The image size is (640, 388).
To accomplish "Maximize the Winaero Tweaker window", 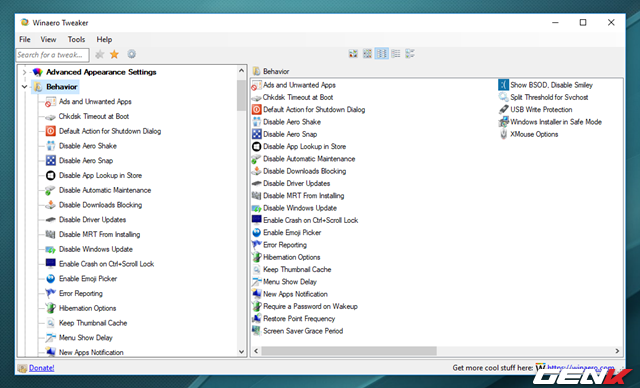I will tap(583, 22).
